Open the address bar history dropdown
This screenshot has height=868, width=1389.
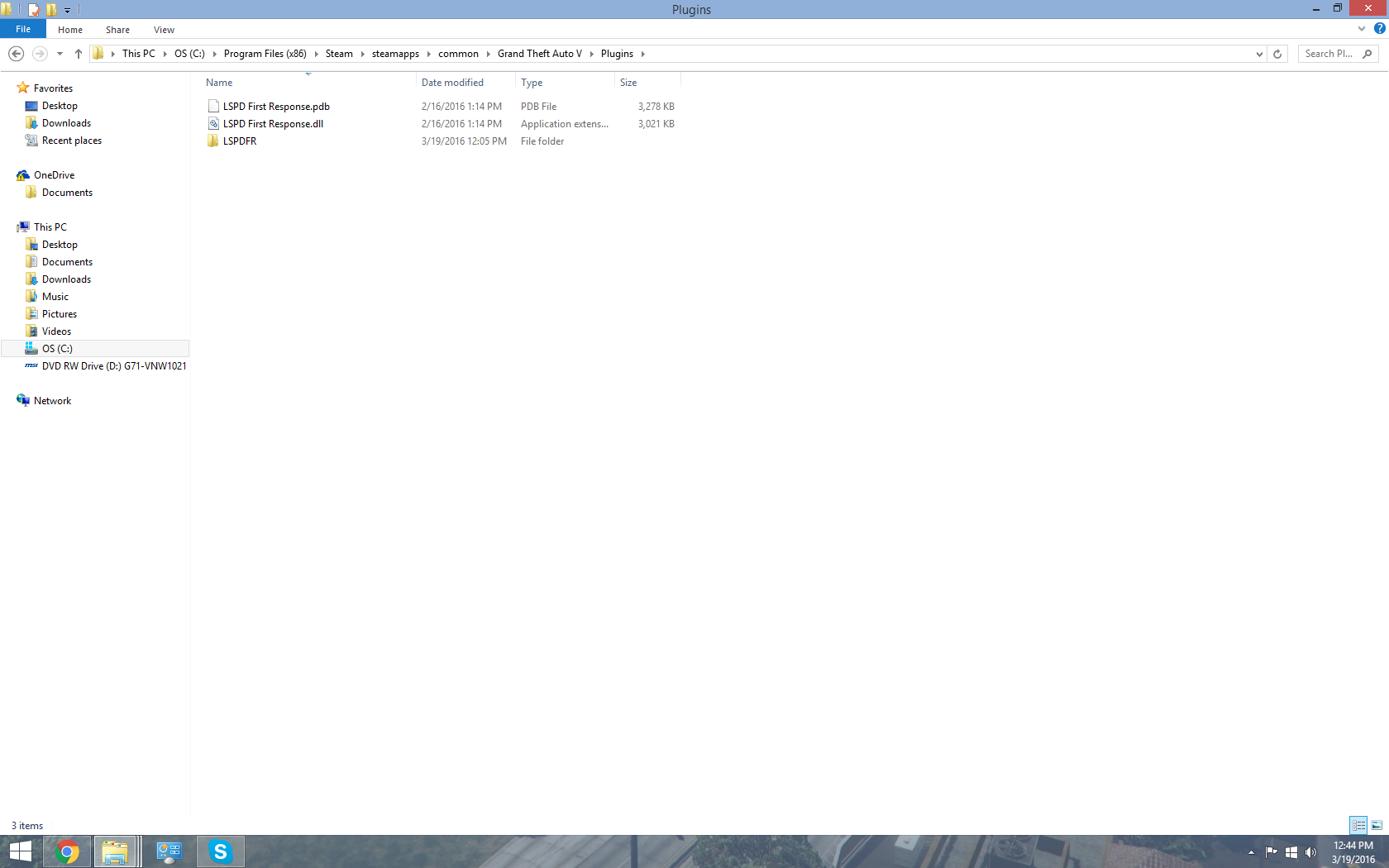click(1259, 54)
